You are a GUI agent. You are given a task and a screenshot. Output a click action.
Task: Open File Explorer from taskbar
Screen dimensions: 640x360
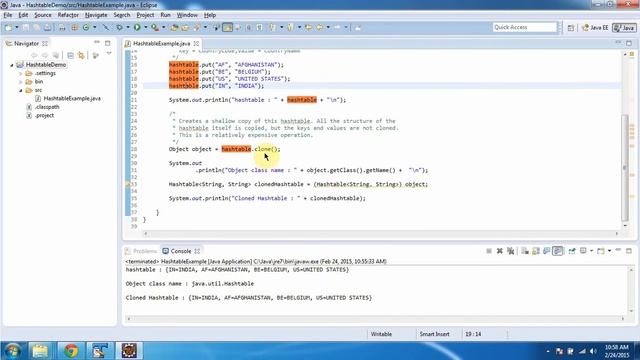pyautogui.click(x=40, y=351)
